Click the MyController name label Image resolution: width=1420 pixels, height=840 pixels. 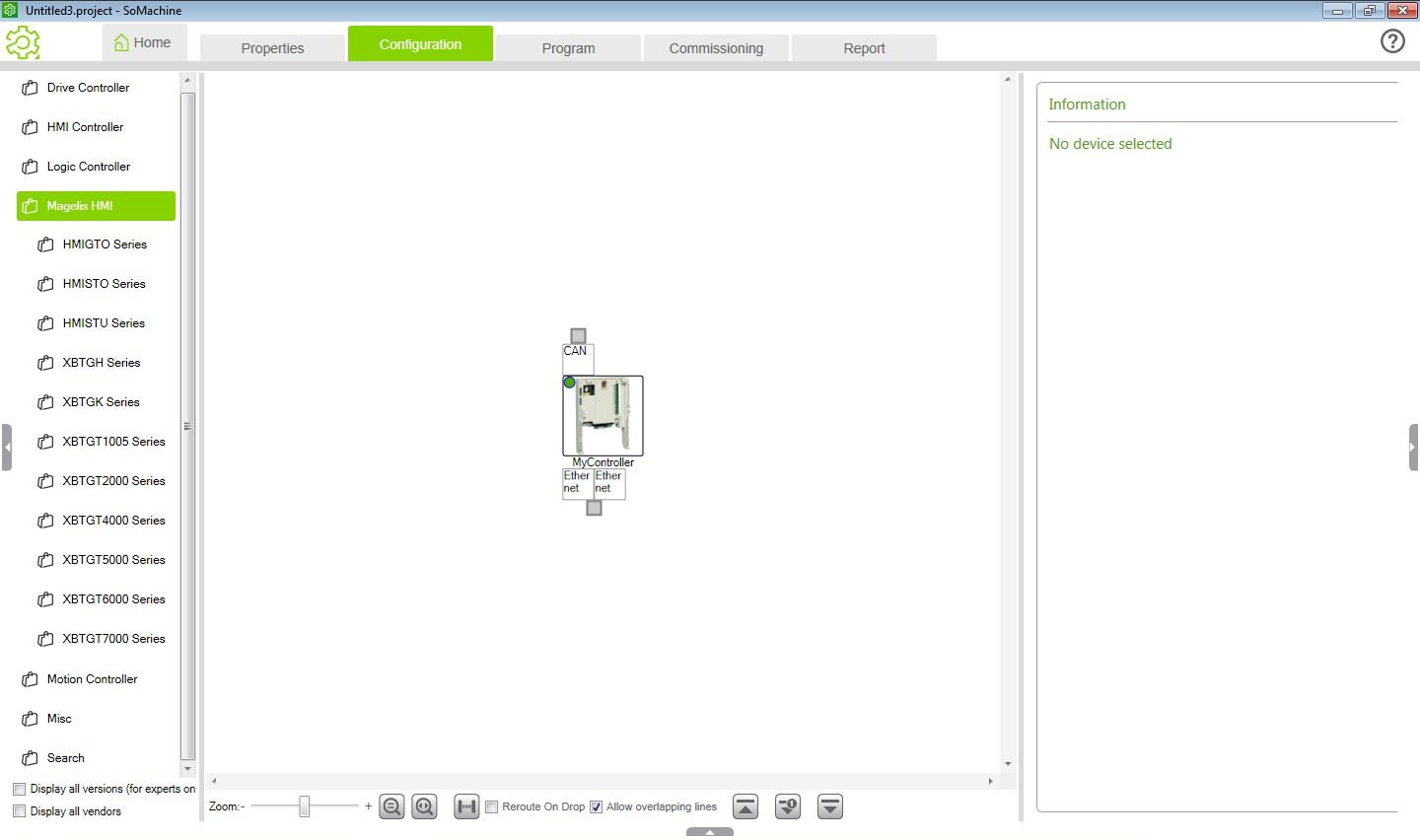[603, 462]
